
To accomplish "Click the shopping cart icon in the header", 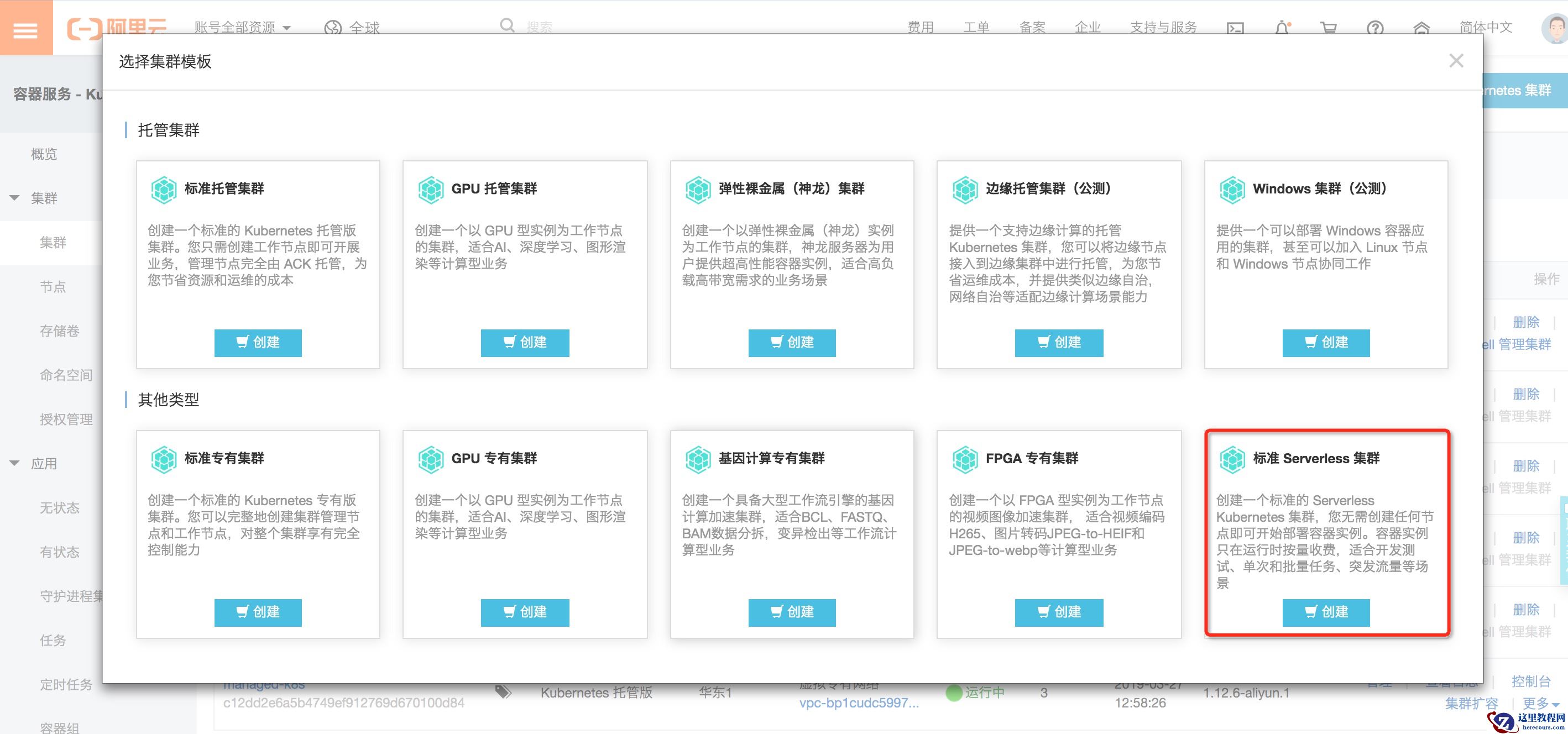I will coord(1328,28).
